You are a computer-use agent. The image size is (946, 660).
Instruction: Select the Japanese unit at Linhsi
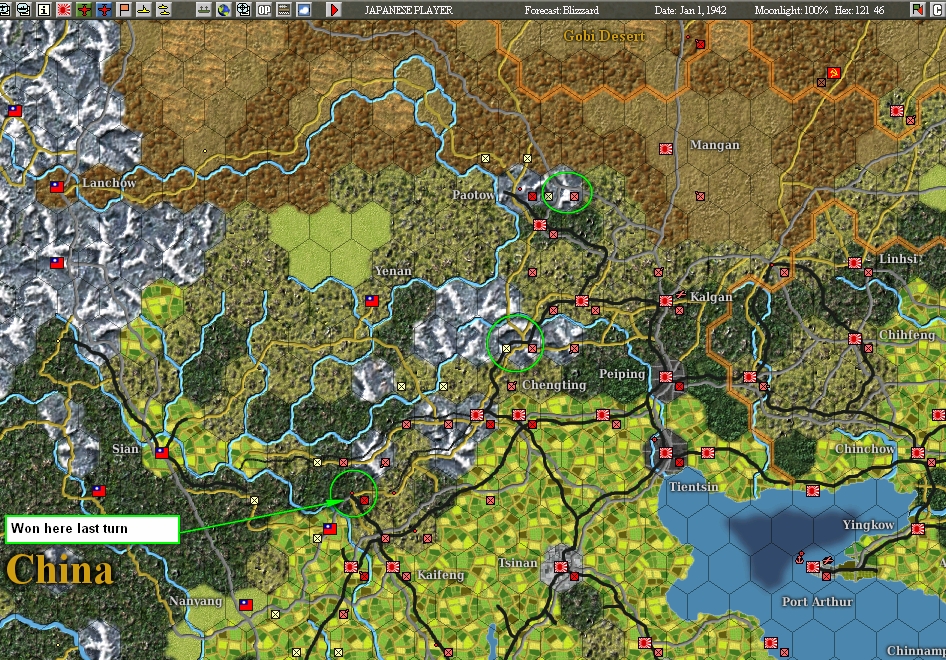click(x=855, y=262)
